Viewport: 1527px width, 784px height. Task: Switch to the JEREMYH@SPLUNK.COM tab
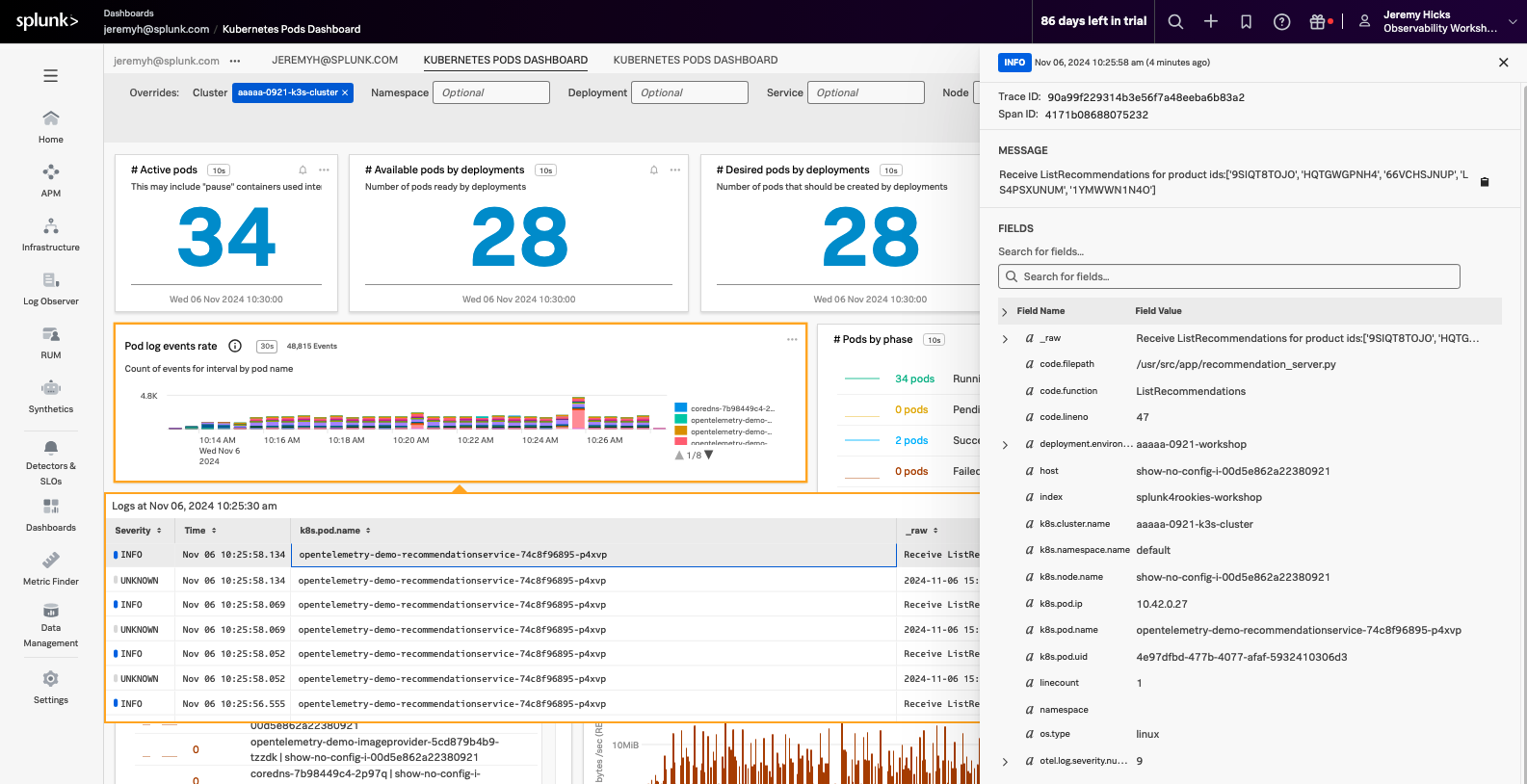(334, 60)
